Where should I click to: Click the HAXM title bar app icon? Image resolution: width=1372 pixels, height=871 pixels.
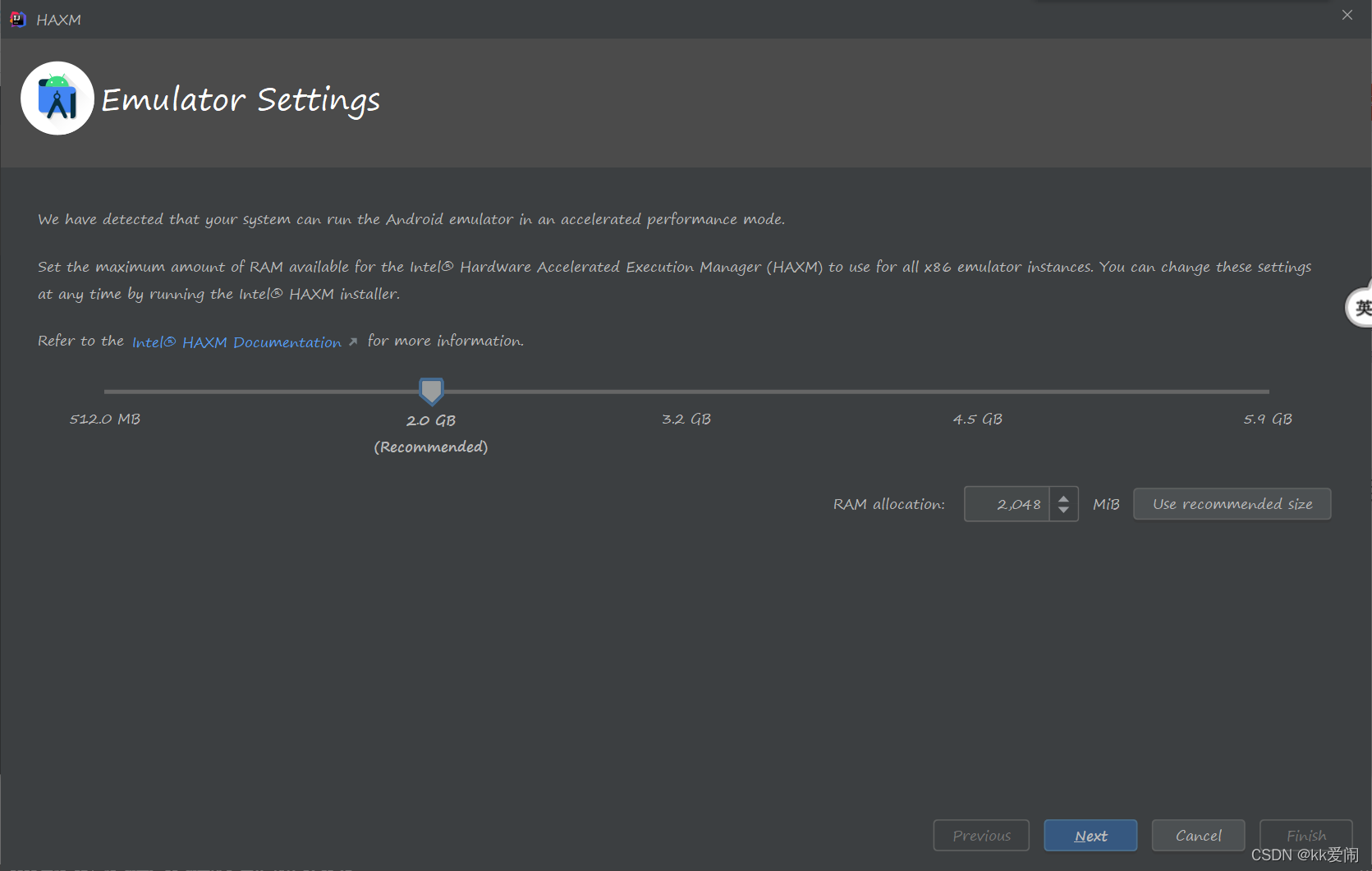coord(18,19)
